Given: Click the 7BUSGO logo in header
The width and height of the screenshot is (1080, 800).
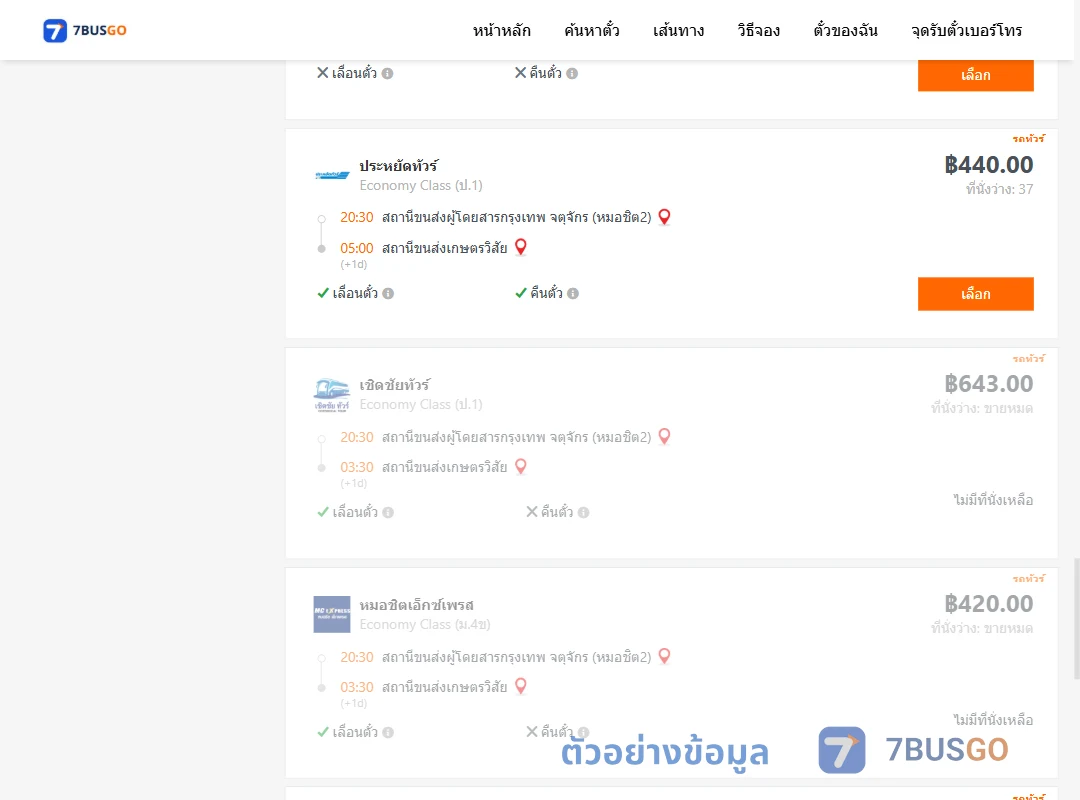Looking at the screenshot, I should [x=85, y=30].
